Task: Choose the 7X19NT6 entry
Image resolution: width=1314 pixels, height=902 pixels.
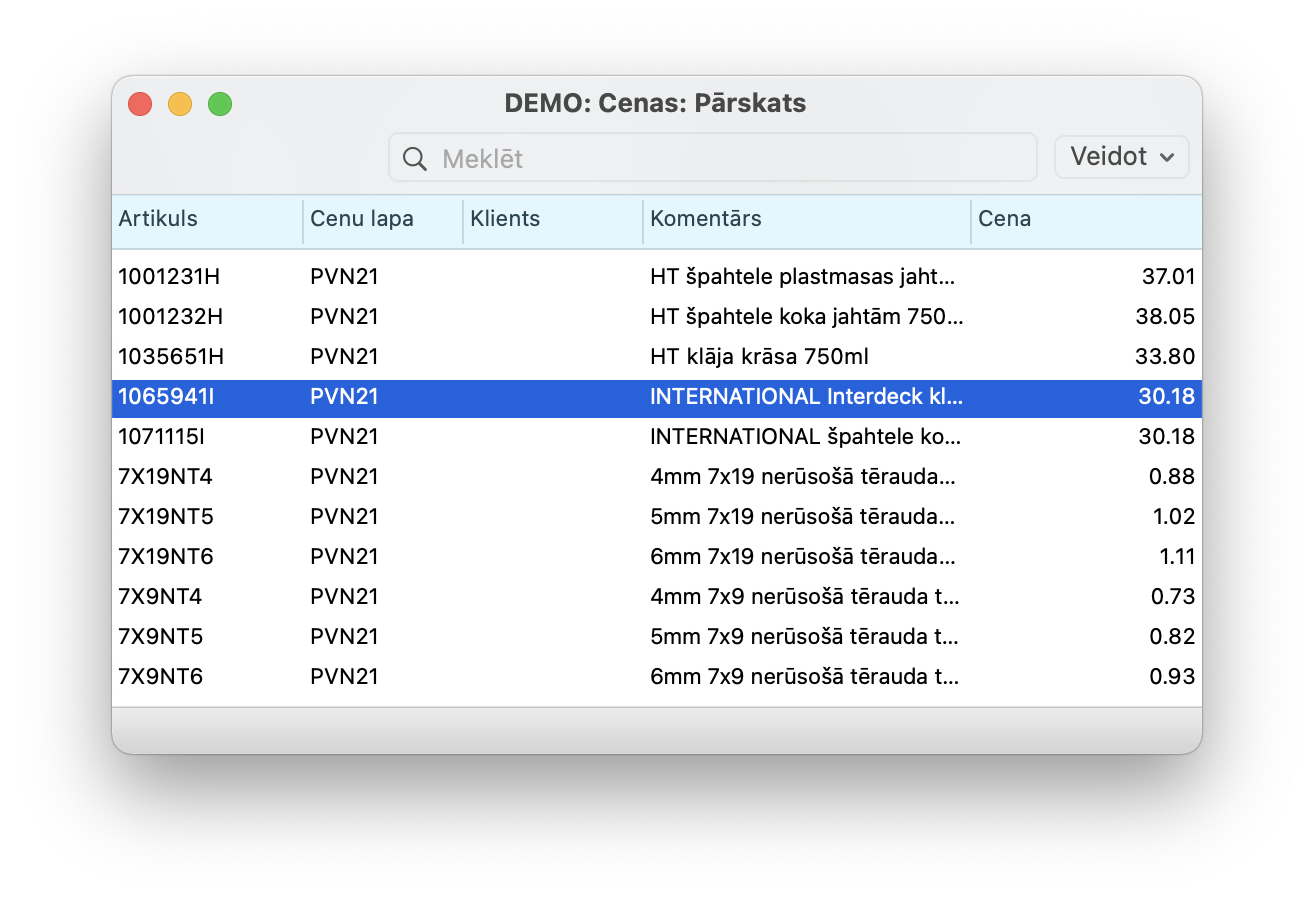Action: coord(166,557)
